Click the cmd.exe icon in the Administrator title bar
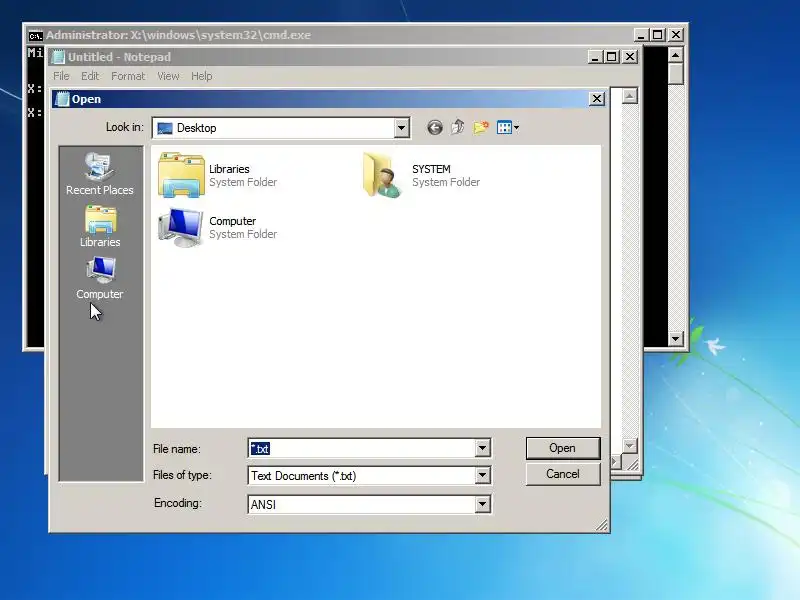This screenshot has height=600, width=800. [35, 36]
